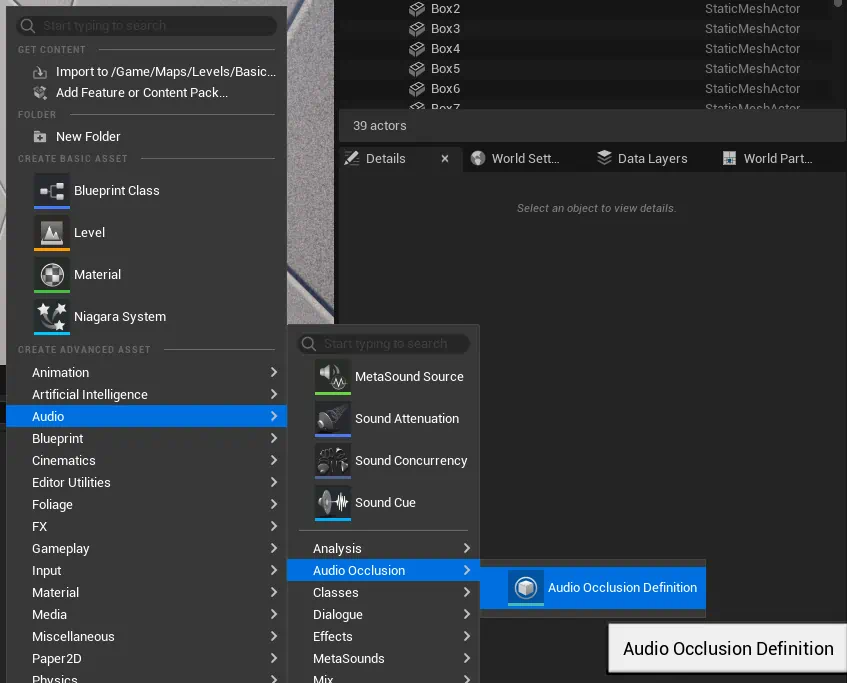Click the Material asset icon
The width and height of the screenshot is (847, 683).
point(52,274)
